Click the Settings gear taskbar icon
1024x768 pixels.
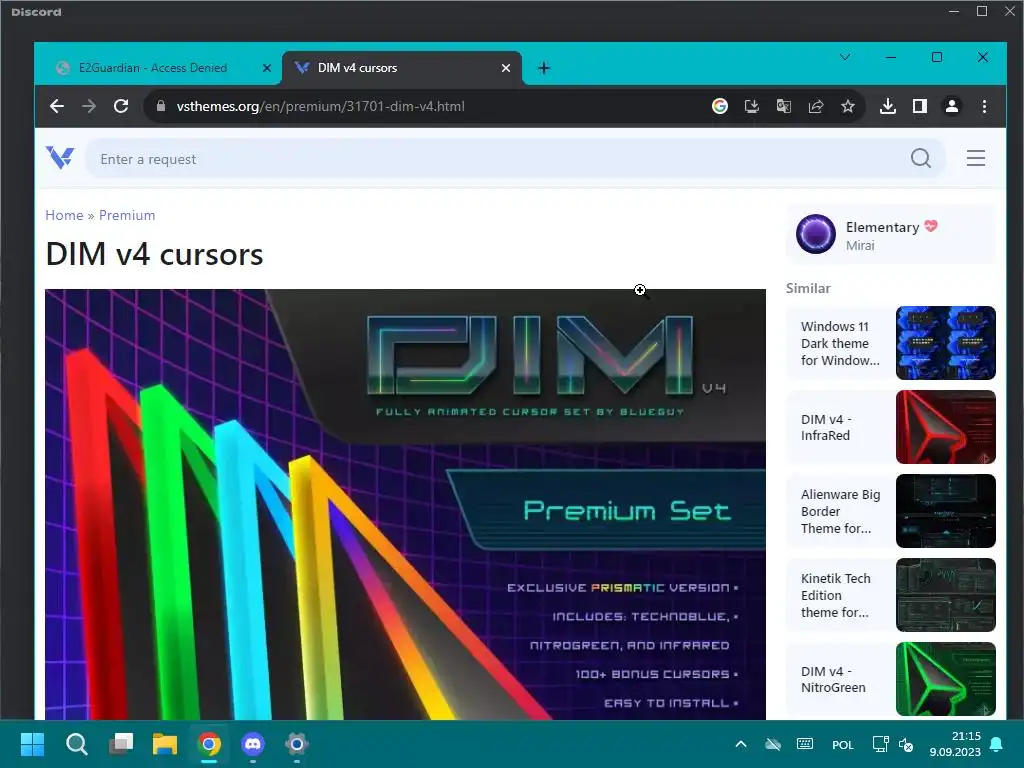(x=296, y=744)
